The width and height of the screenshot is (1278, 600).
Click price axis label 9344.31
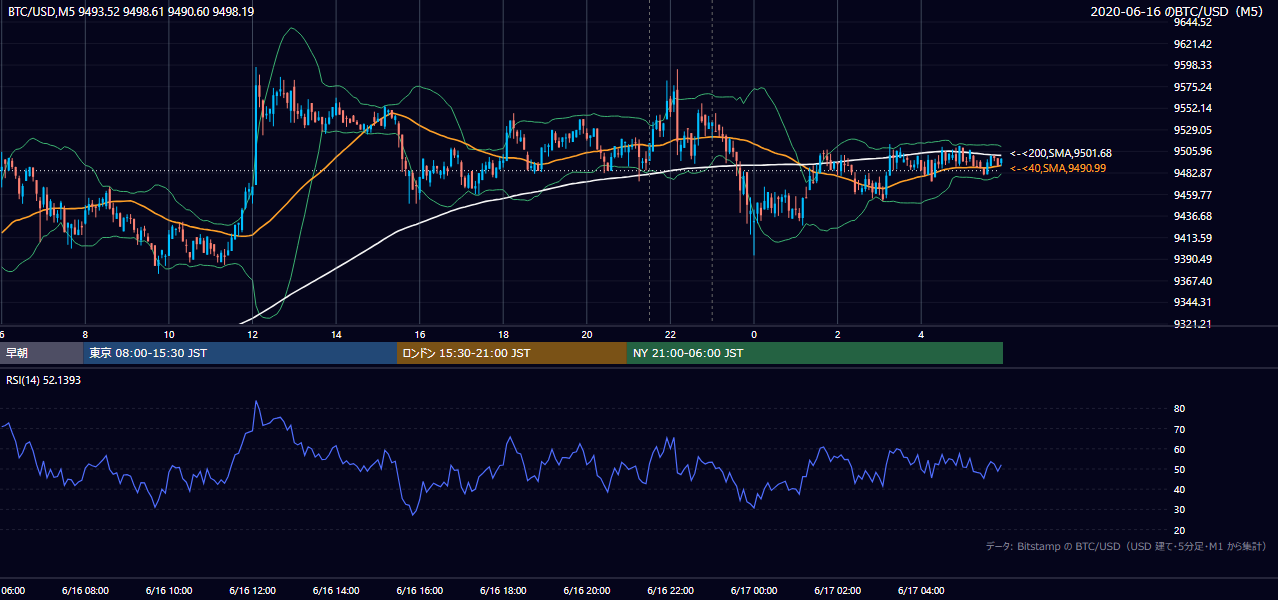(1193, 302)
